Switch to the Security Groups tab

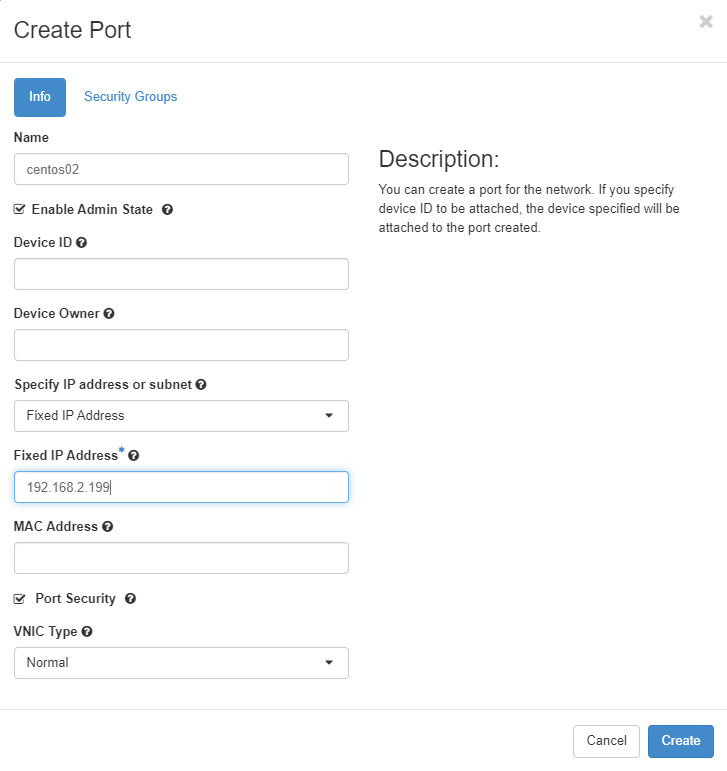[130, 97]
